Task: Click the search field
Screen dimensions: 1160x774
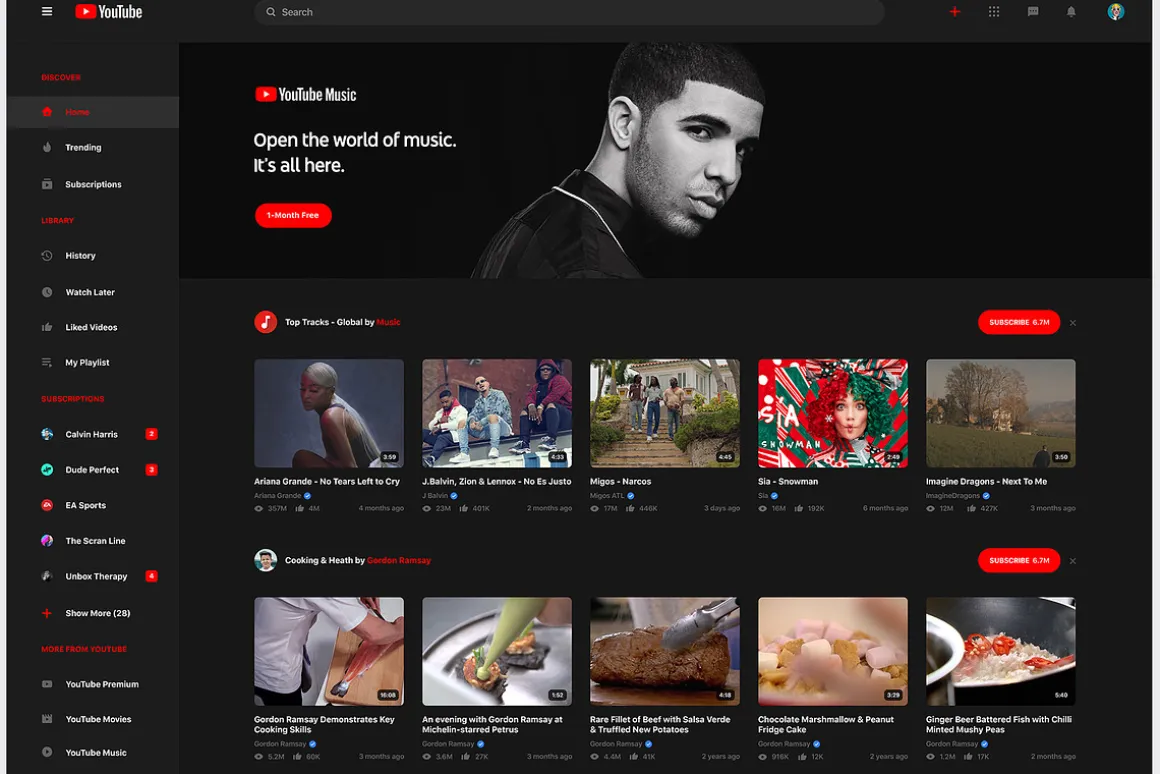Action: pos(569,12)
